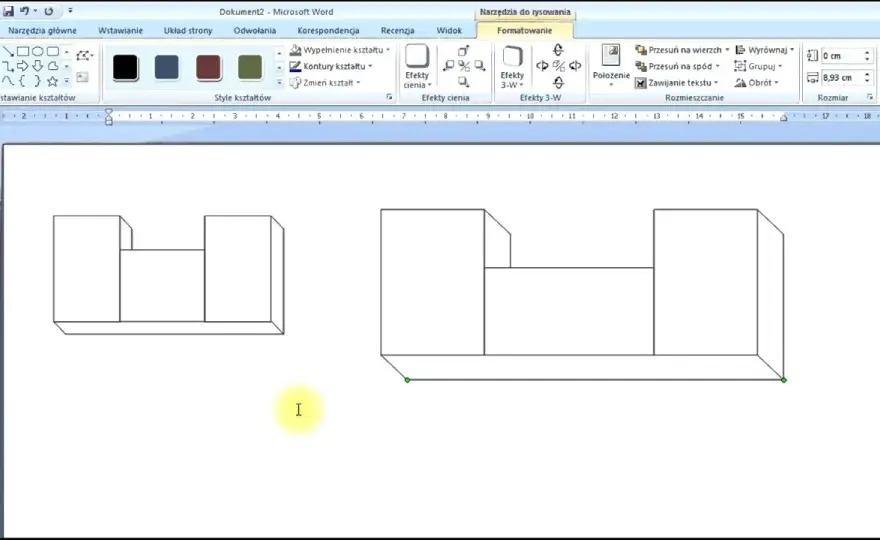Toggle 3-D effect on or off
Viewport: 880px width, 540px height.
click(x=558, y=66)
